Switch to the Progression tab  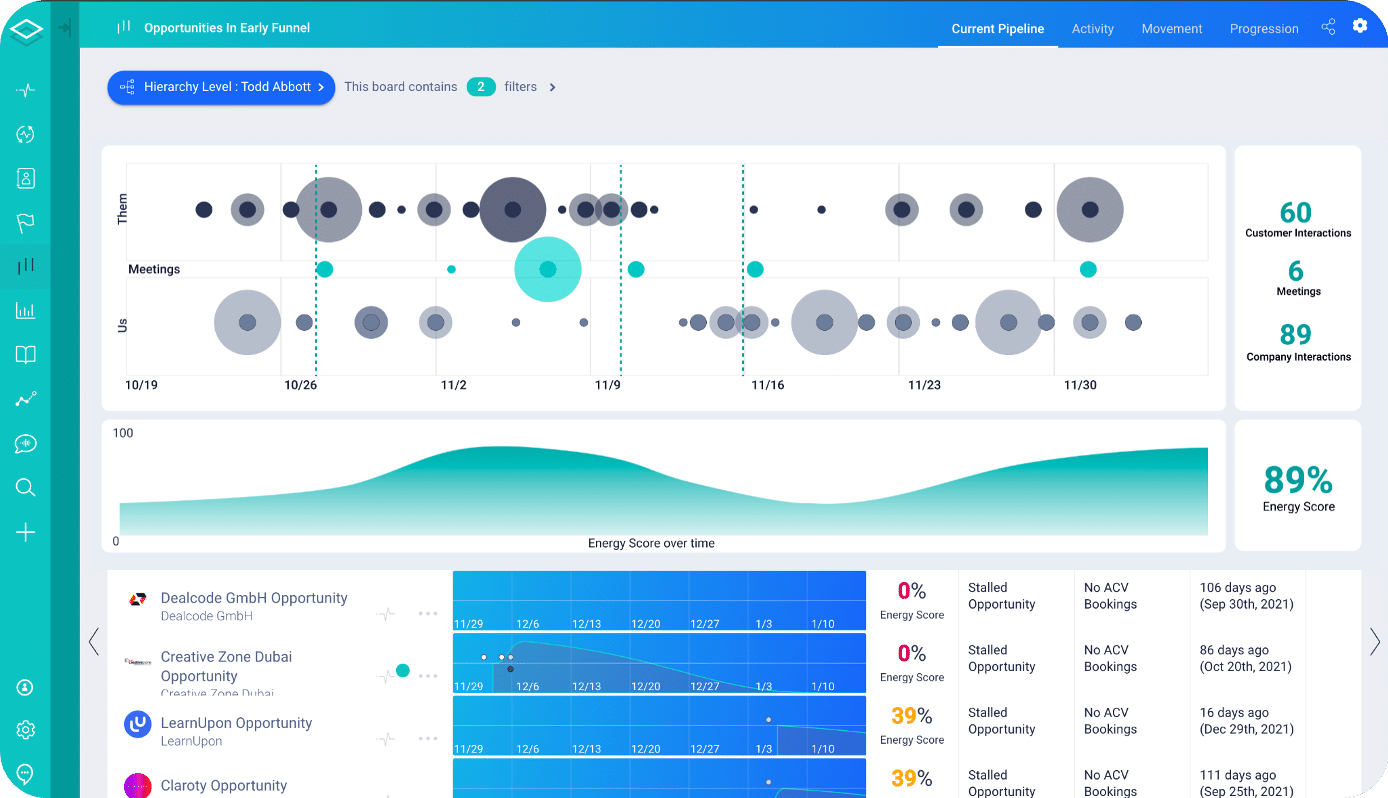point(1263,29)
